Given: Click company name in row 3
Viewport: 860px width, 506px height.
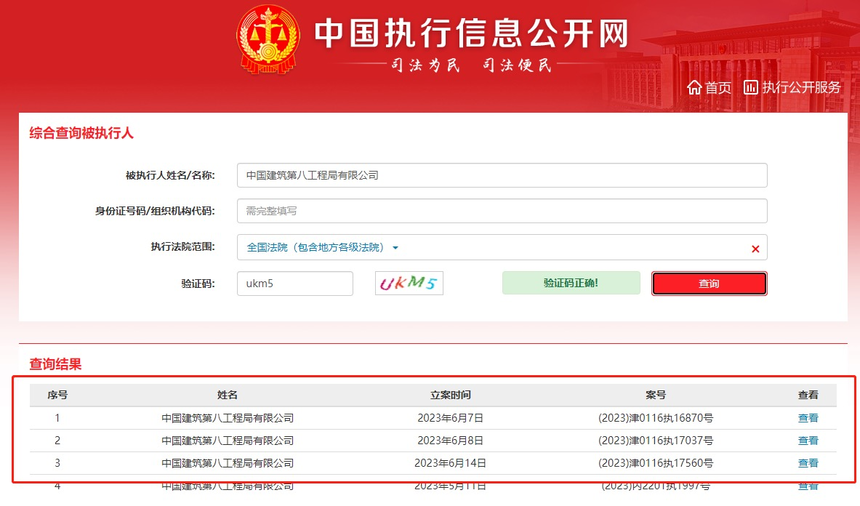Looking at the screenshot, I should (228, 463).
